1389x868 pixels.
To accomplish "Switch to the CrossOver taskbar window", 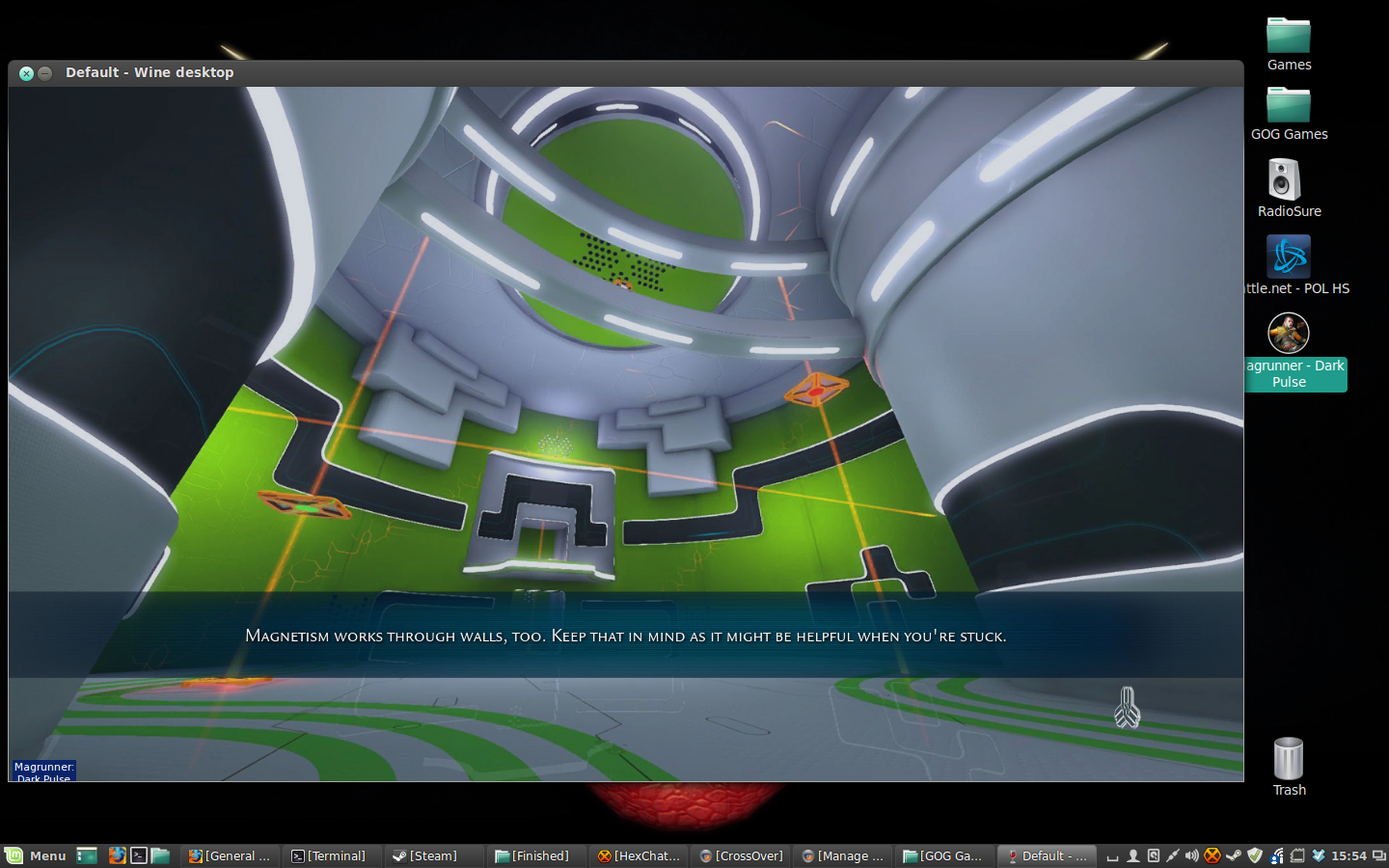I will coord(740,855).
